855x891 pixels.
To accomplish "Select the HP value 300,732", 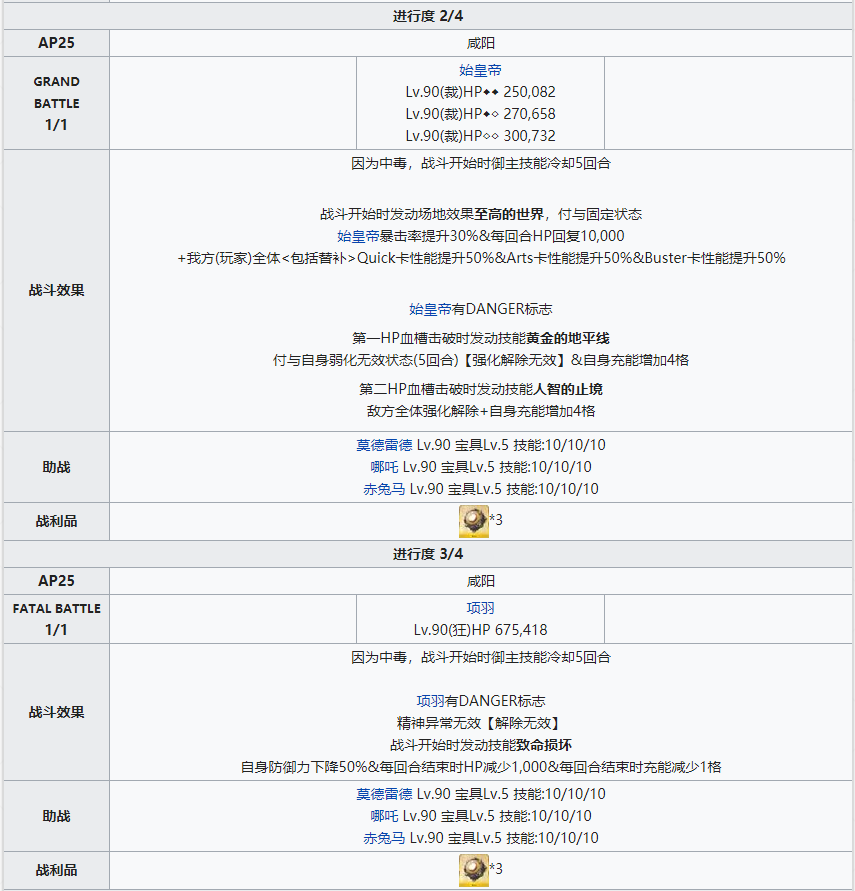I will click(x=529, y=136).
